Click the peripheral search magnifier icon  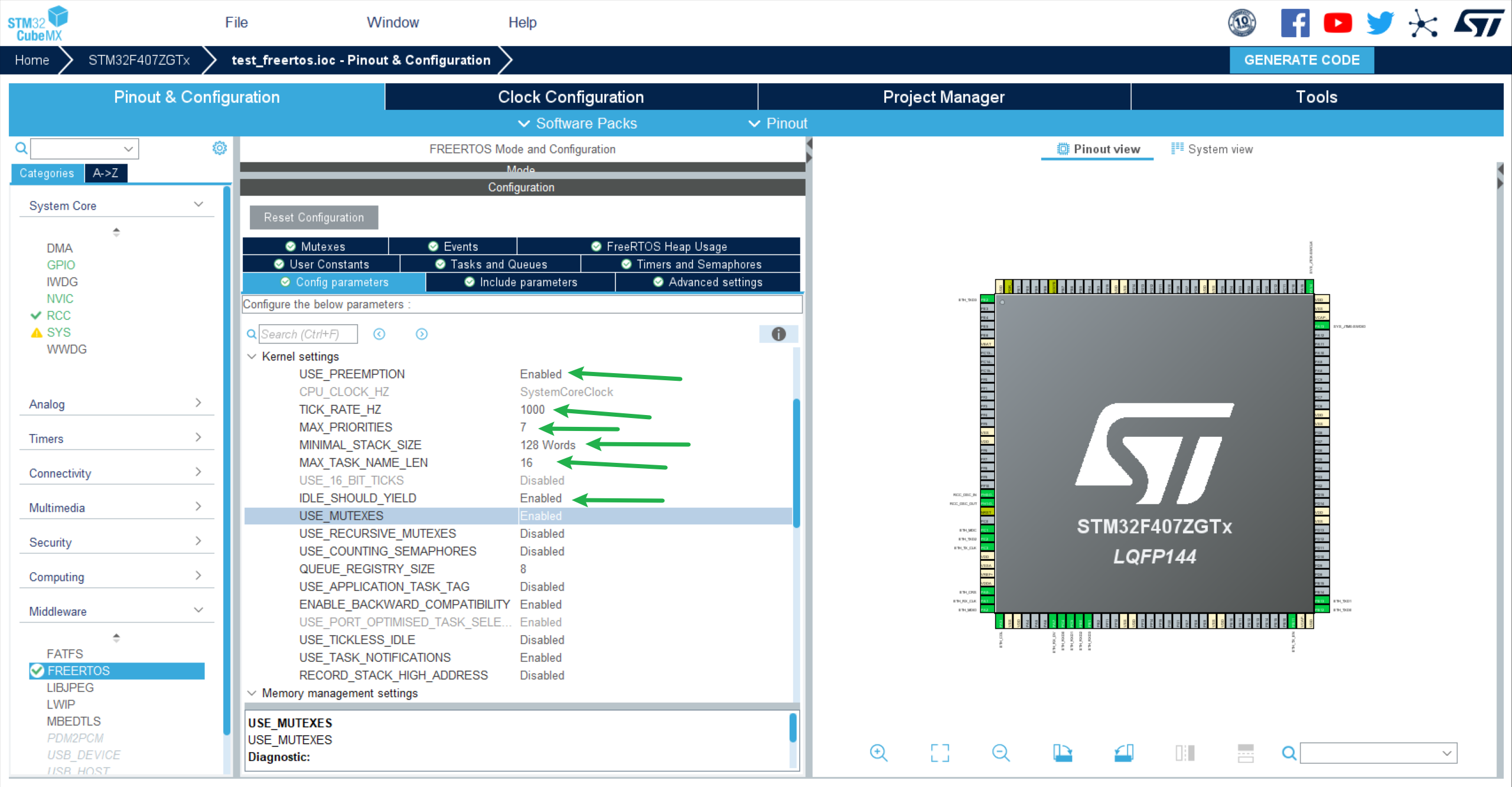pos(21,148)
